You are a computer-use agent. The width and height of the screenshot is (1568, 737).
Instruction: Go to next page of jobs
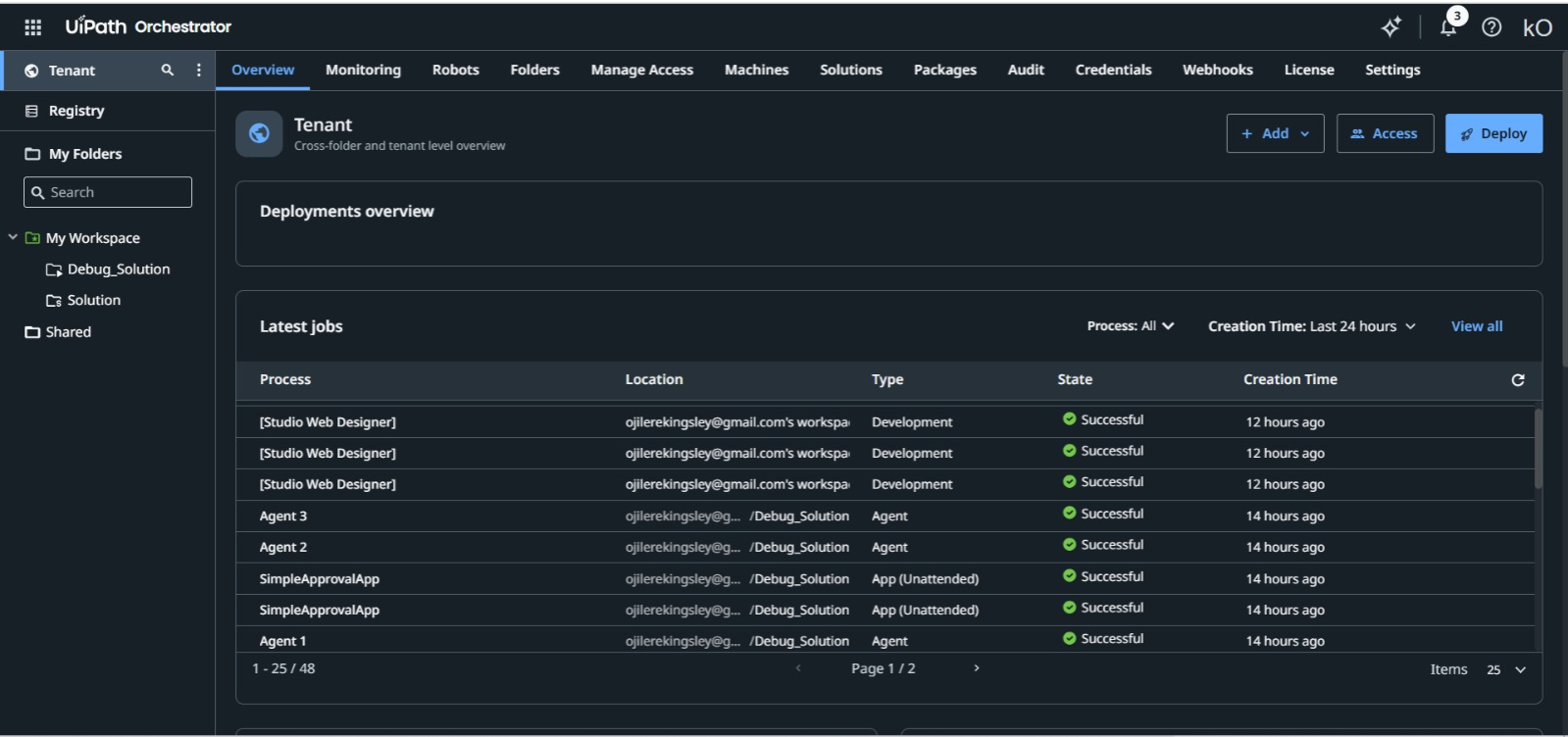click(976, 668)
